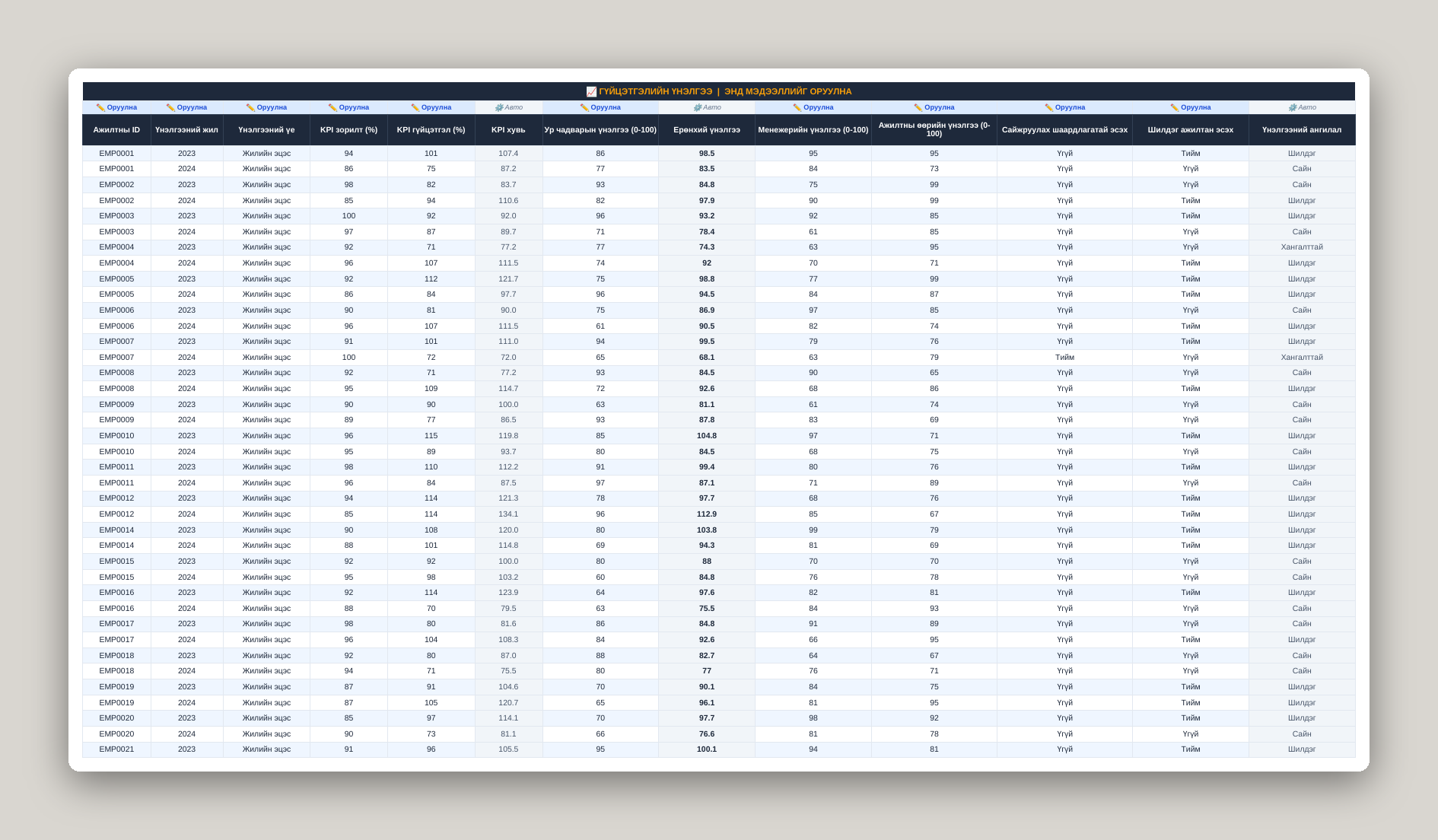
Task: Click the pencil icon above Ажилтны өөрийн үнэлгээ column
Action: (x=918, y=108)
